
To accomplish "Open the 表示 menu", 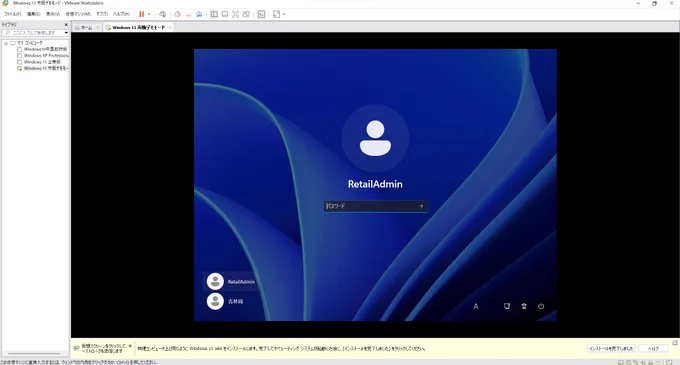I will 53,14.
